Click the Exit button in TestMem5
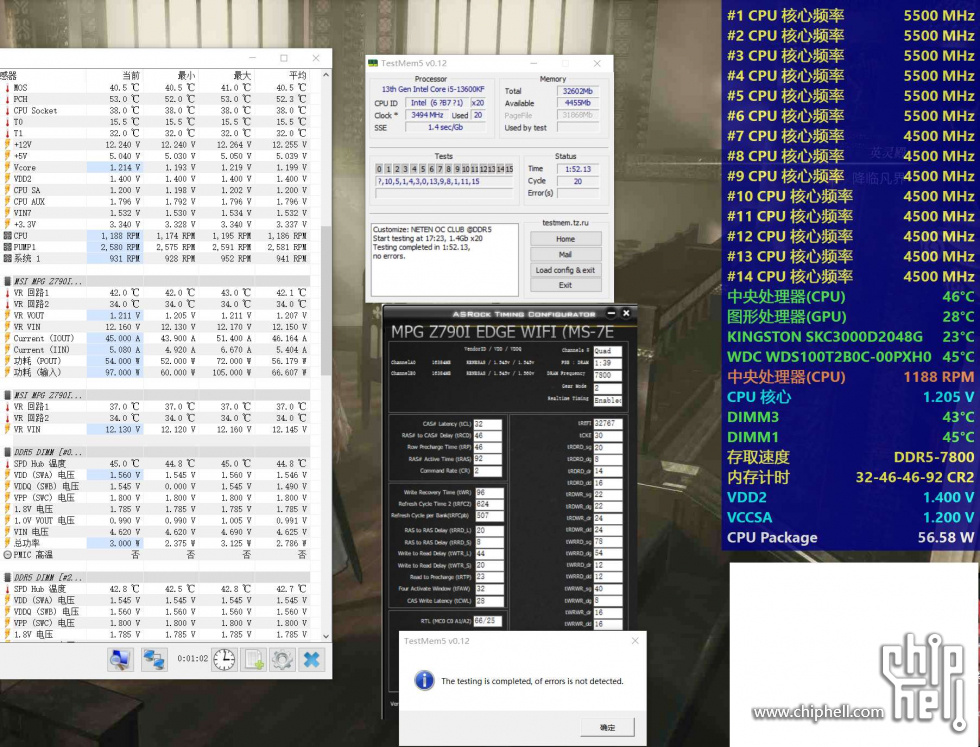 coord(565,285)
